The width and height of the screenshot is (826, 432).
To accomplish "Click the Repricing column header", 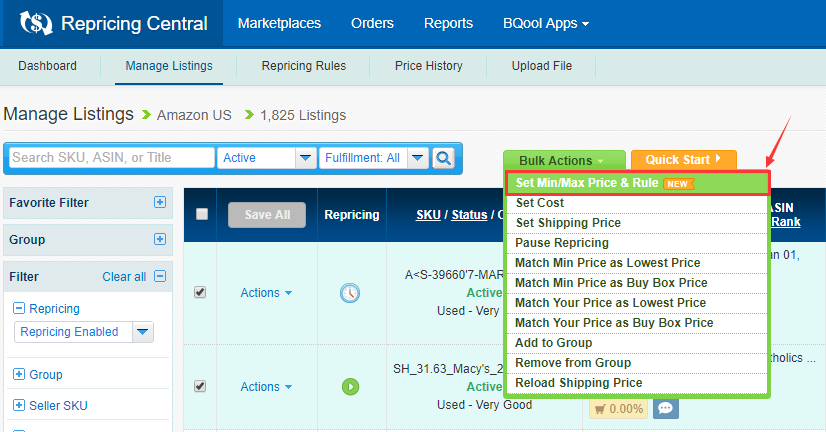I will coord(352,215).
